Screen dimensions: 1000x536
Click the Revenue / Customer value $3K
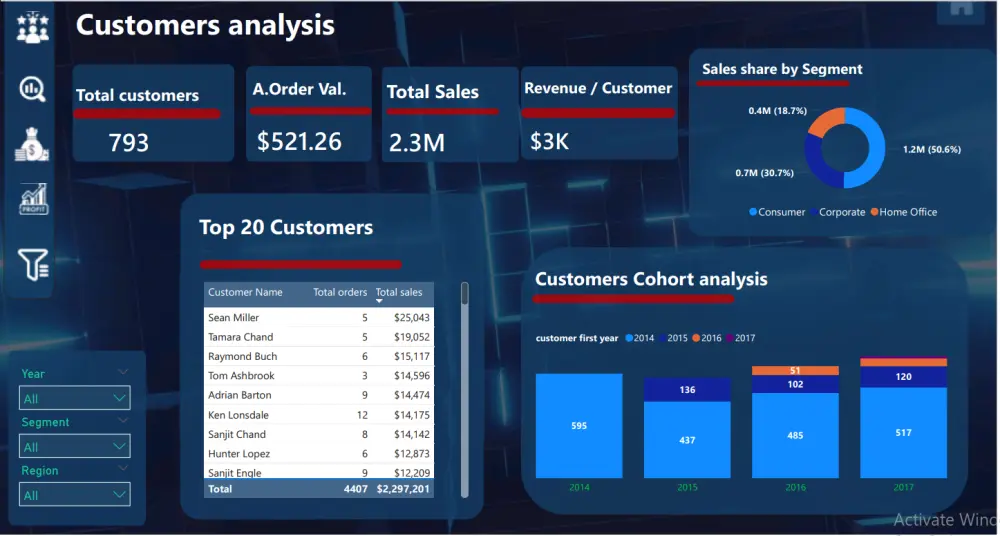click(549, 141)
